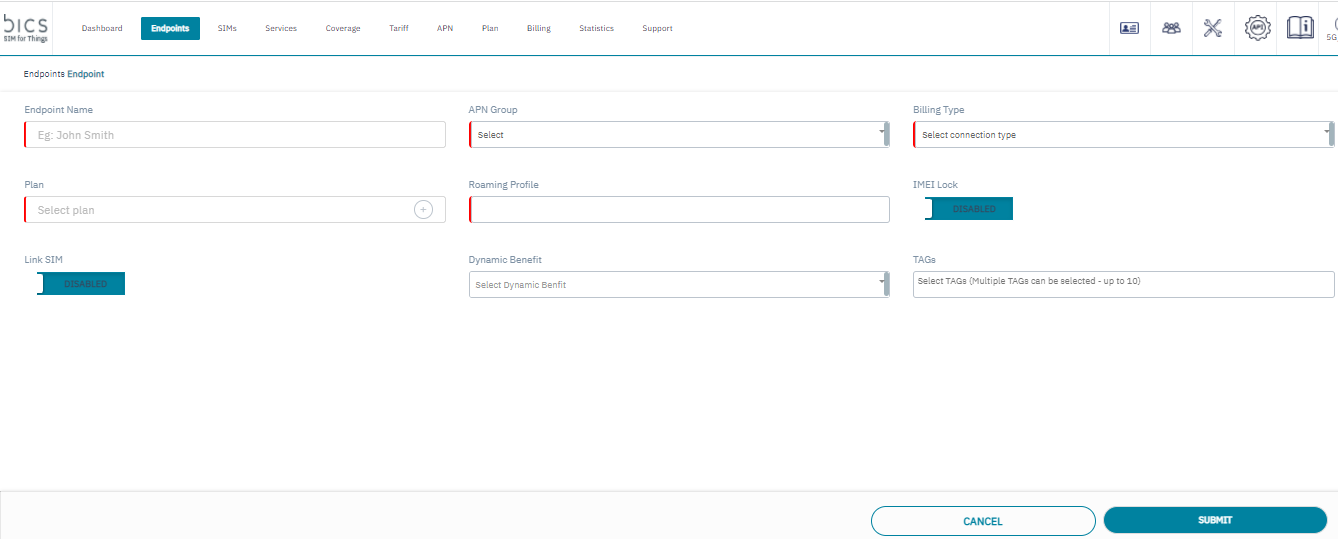Open the API gear icon

point(1257,28)
